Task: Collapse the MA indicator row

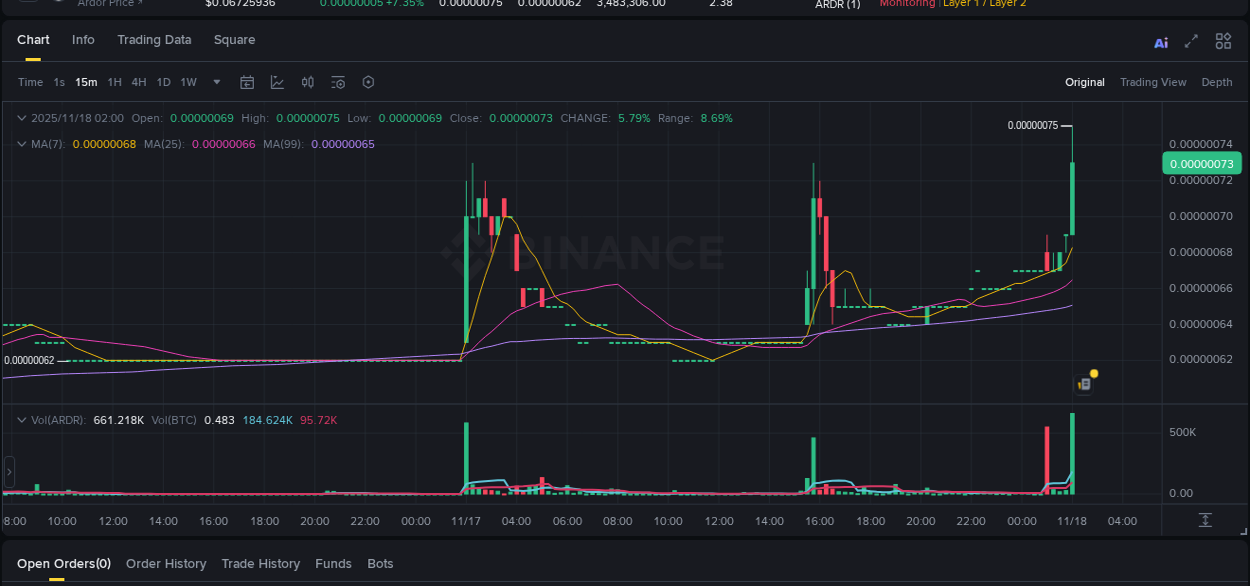Action: click(21, 143)
